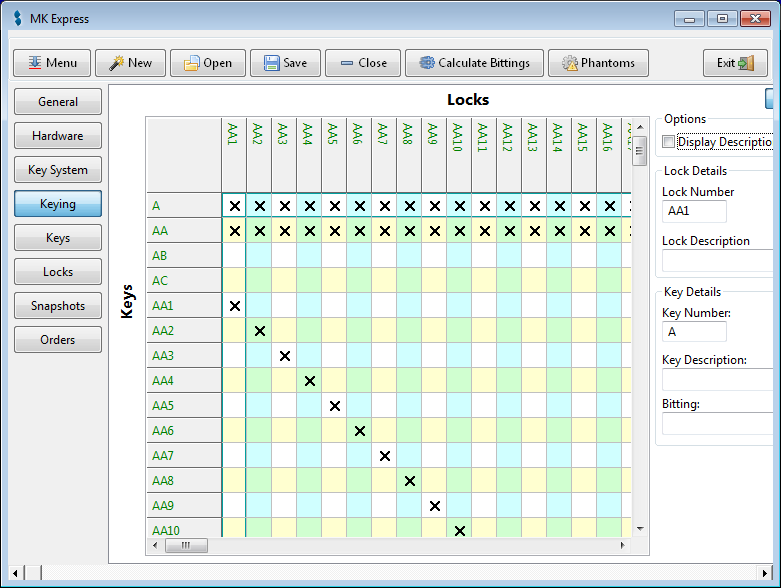This screenshot has width=781, height=588.
Task: Click the grid scroll right arrow
Action: point(623,545)
